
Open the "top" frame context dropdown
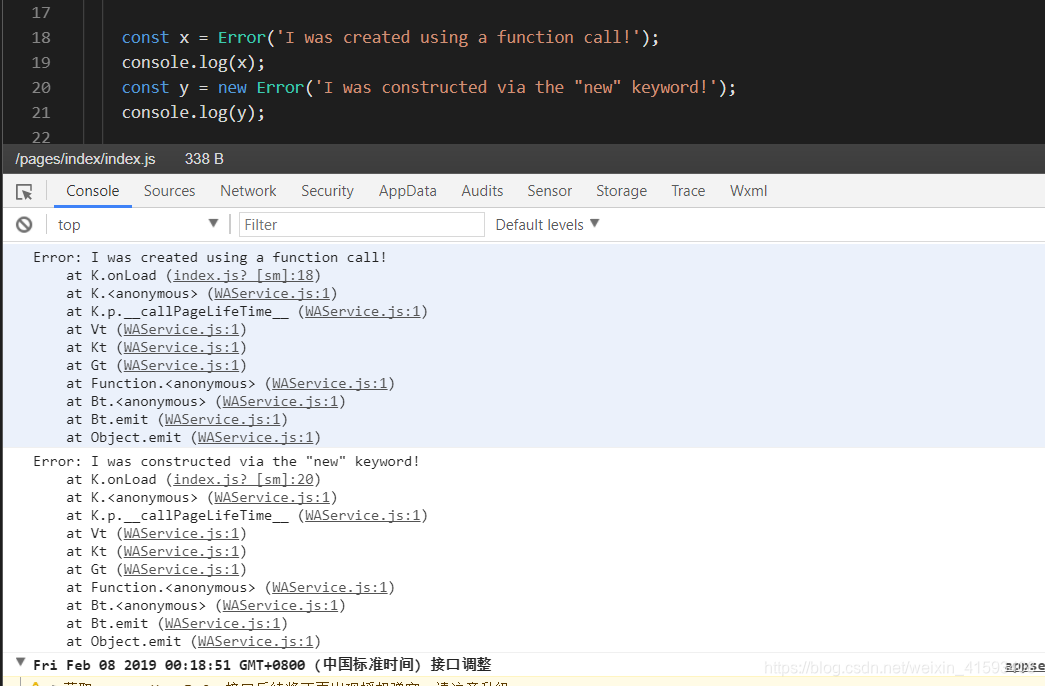pos(137,224)
